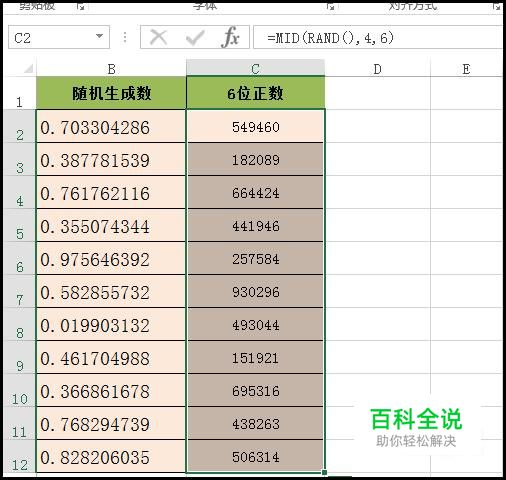This screenshot has width=506, height=480.
Task: Open the font group dialog launcher
Action: pos(330,6)
